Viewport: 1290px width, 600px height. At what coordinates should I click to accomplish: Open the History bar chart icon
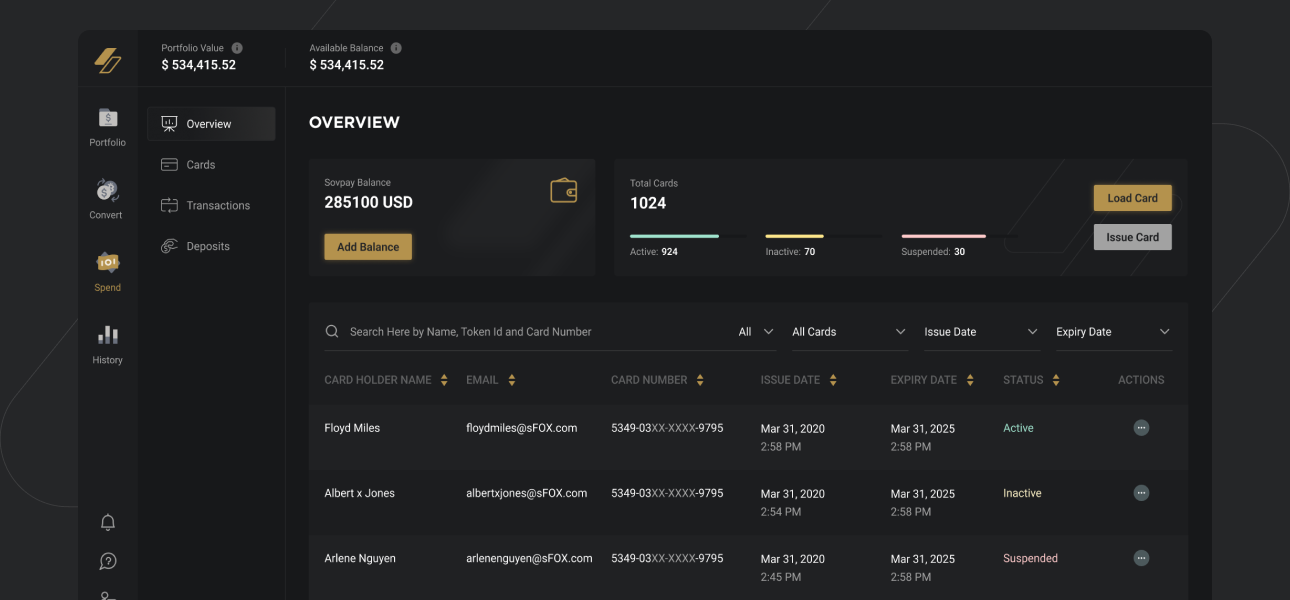pos(107,335)
